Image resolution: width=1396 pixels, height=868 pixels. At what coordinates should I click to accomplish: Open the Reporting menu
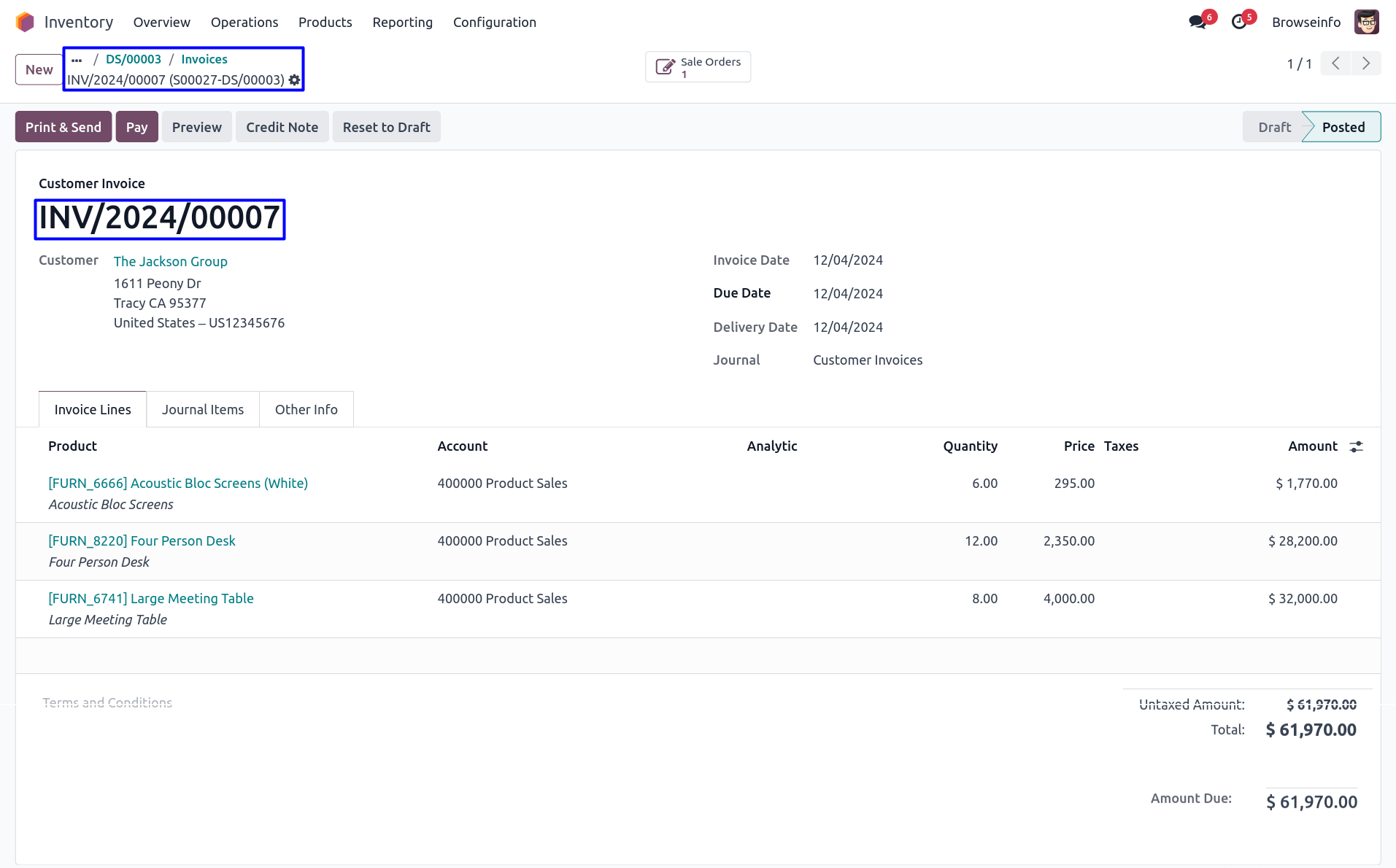[402, 23]
